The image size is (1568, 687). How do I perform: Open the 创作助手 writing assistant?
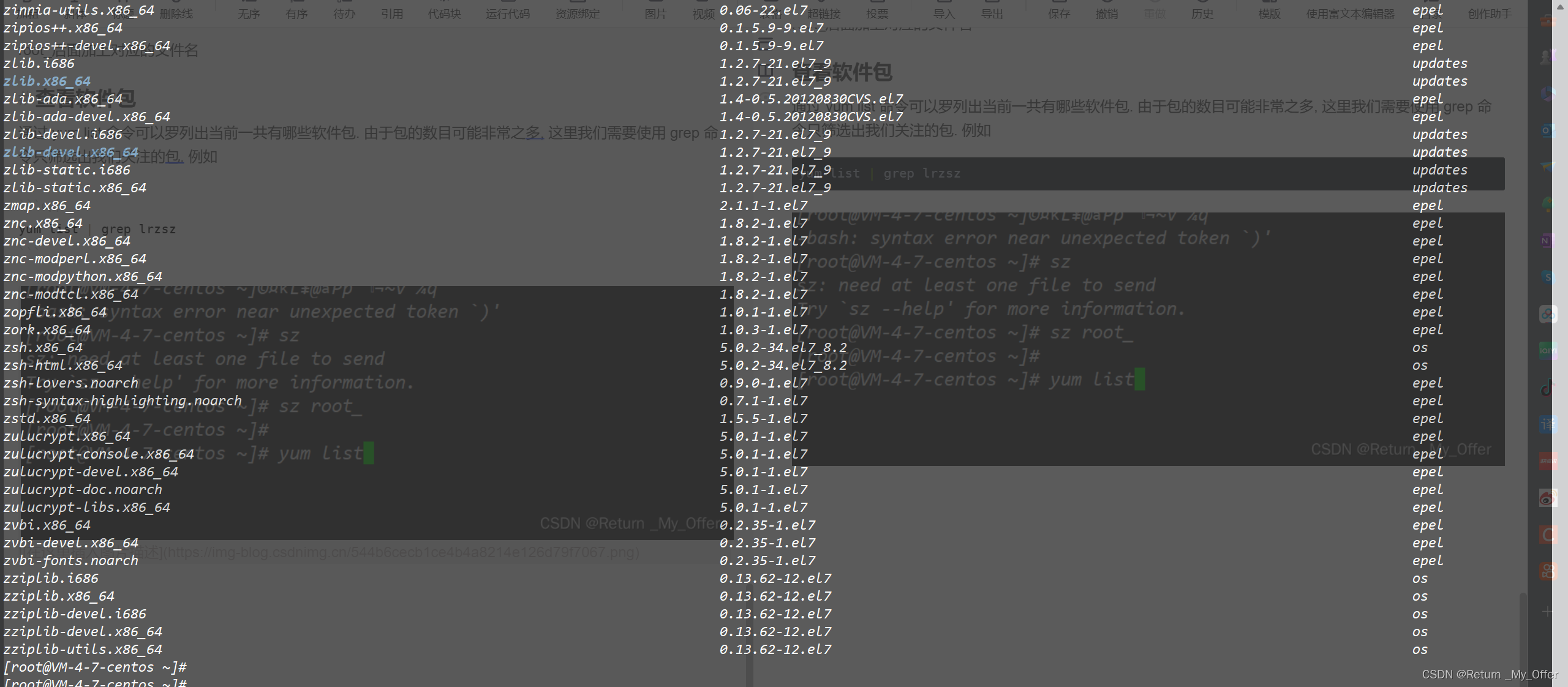[1490, 13]
